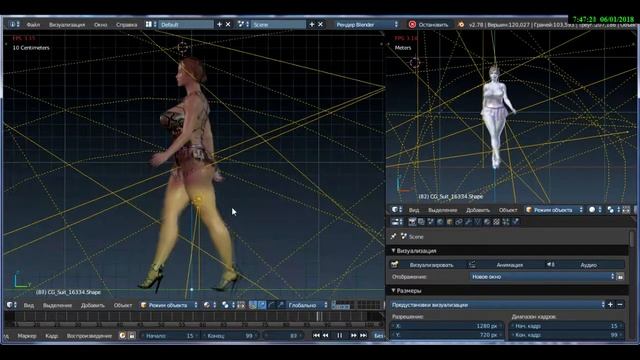640x360 pixels.
Task: Click a layer button in left viewport header
Action: click(x=343, y=305)
